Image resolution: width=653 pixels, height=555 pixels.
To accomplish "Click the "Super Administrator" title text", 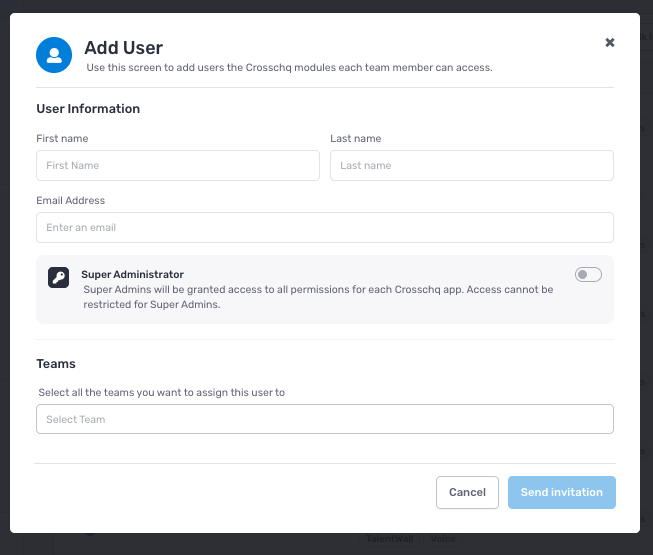I will coord(132,274).
